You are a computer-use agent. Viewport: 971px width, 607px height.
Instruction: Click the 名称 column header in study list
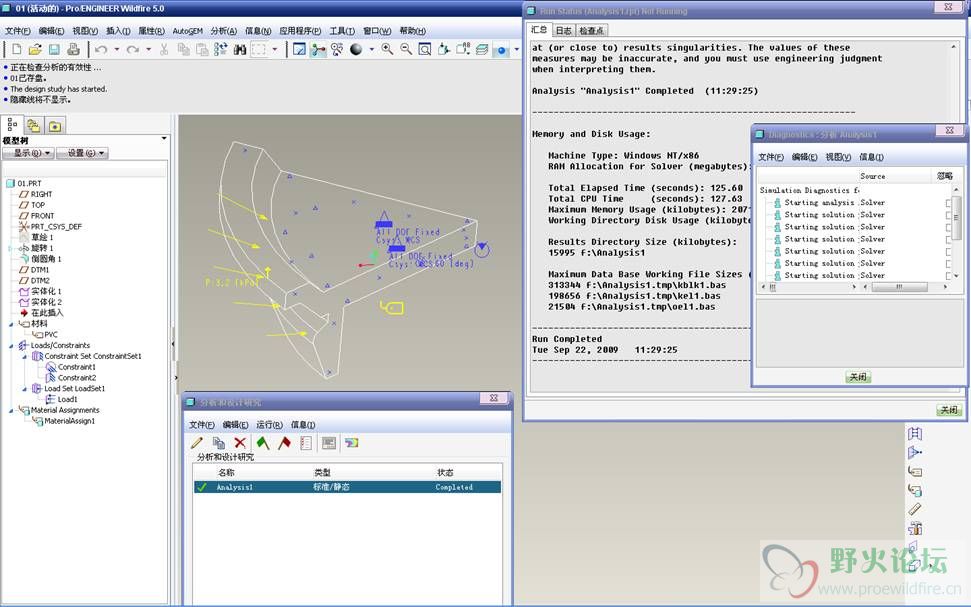(227, 472)
